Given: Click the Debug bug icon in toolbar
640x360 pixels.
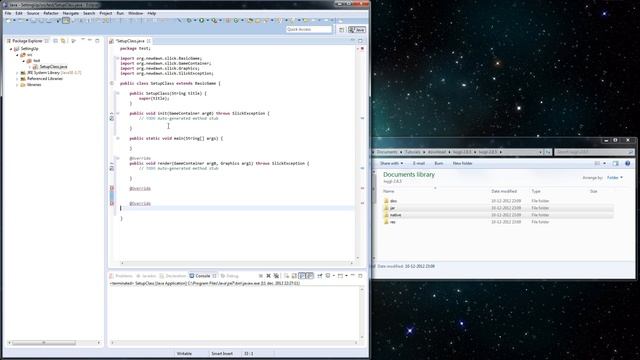Looking at the screenshot, I should coord(189,20).
